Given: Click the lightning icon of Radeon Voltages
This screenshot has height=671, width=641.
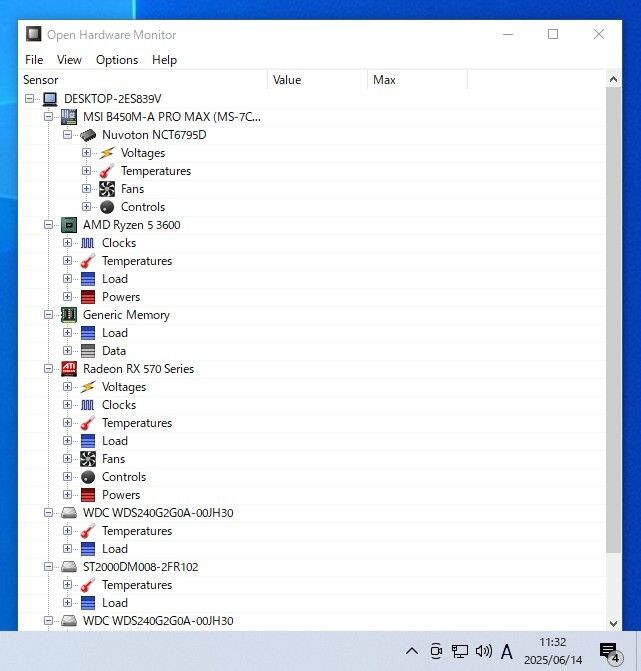Looking at the screenshot, I should (88, 387).
